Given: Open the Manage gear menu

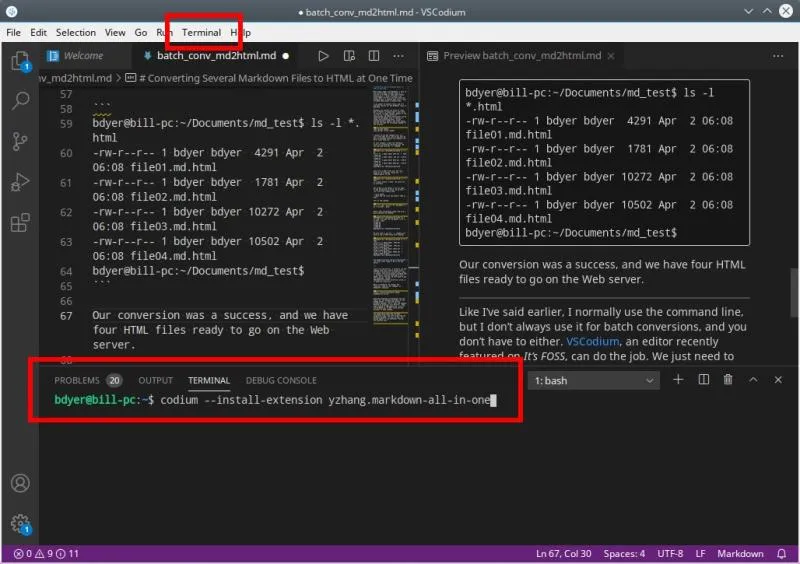Looking at the screenshot, I should [19, 523].
